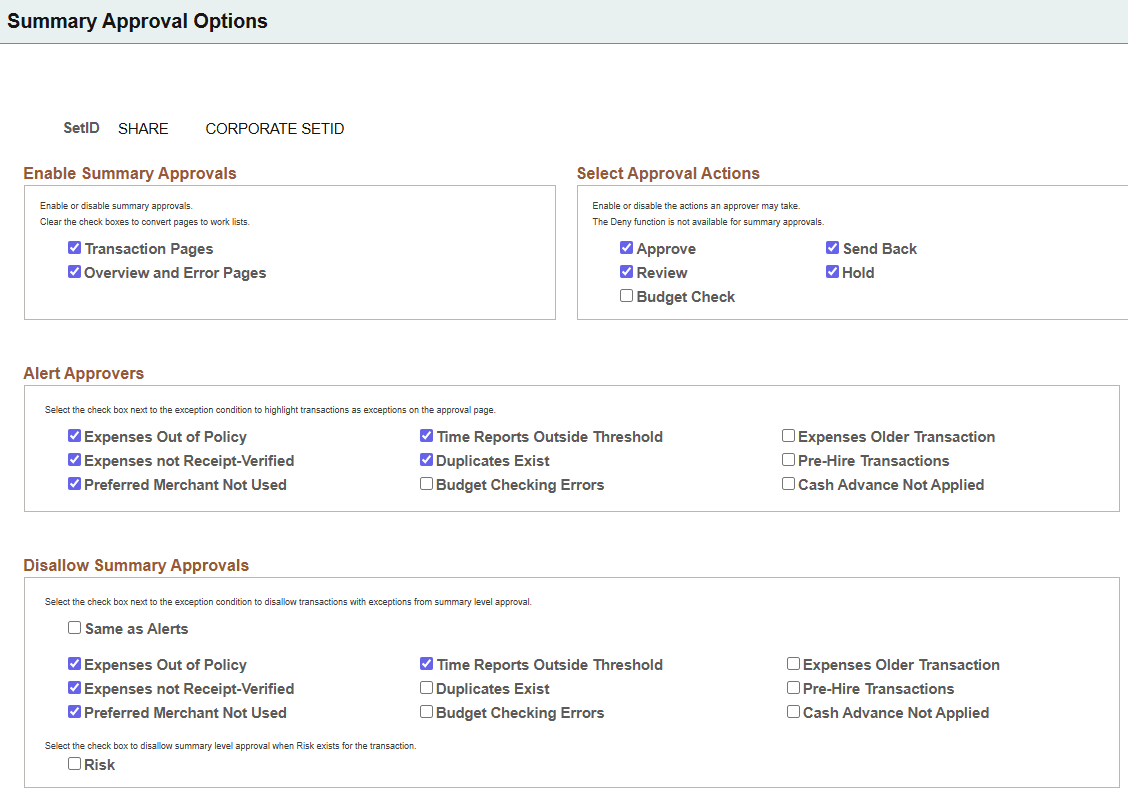Enable Duplicates Exist under Disallow Summary Approvals

(426, 688)
